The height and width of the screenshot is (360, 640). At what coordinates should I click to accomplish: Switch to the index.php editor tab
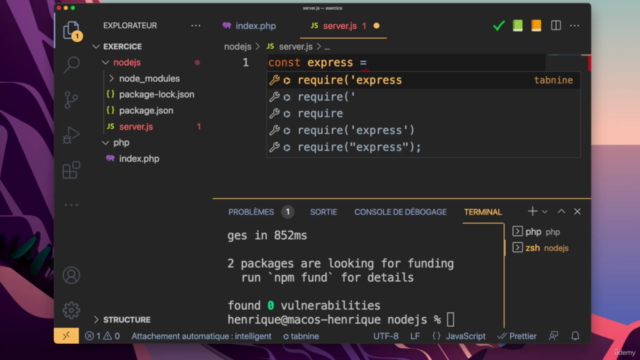pyautogui.click(x=249, y=26)
